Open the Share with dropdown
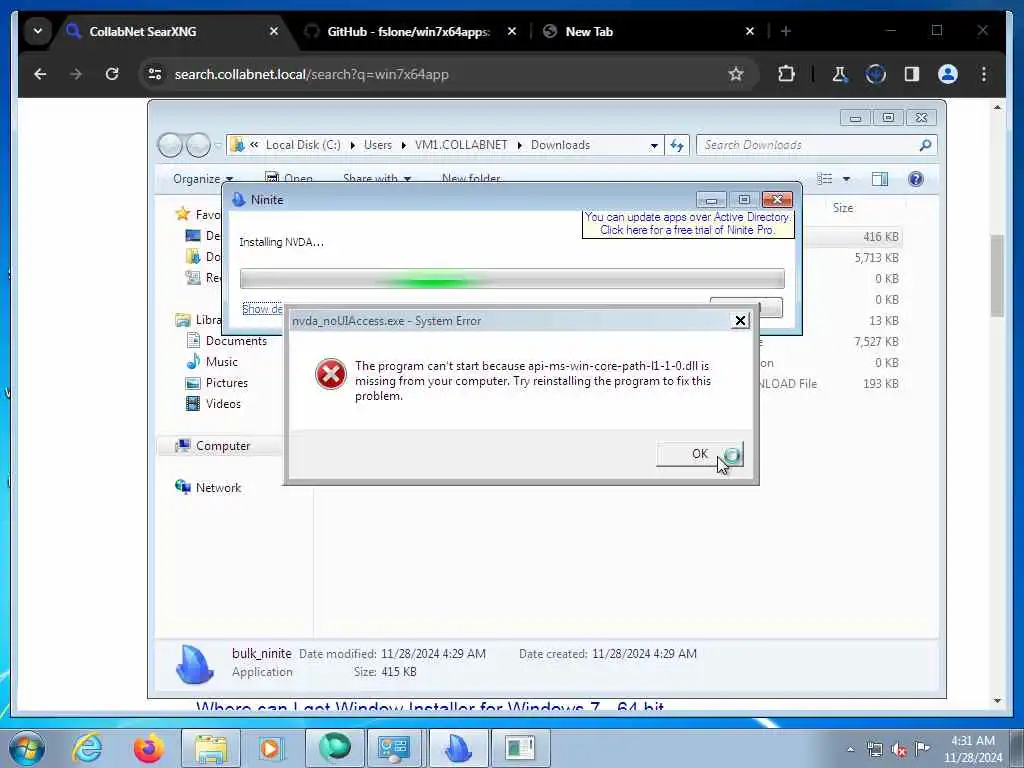 (377, 178)
